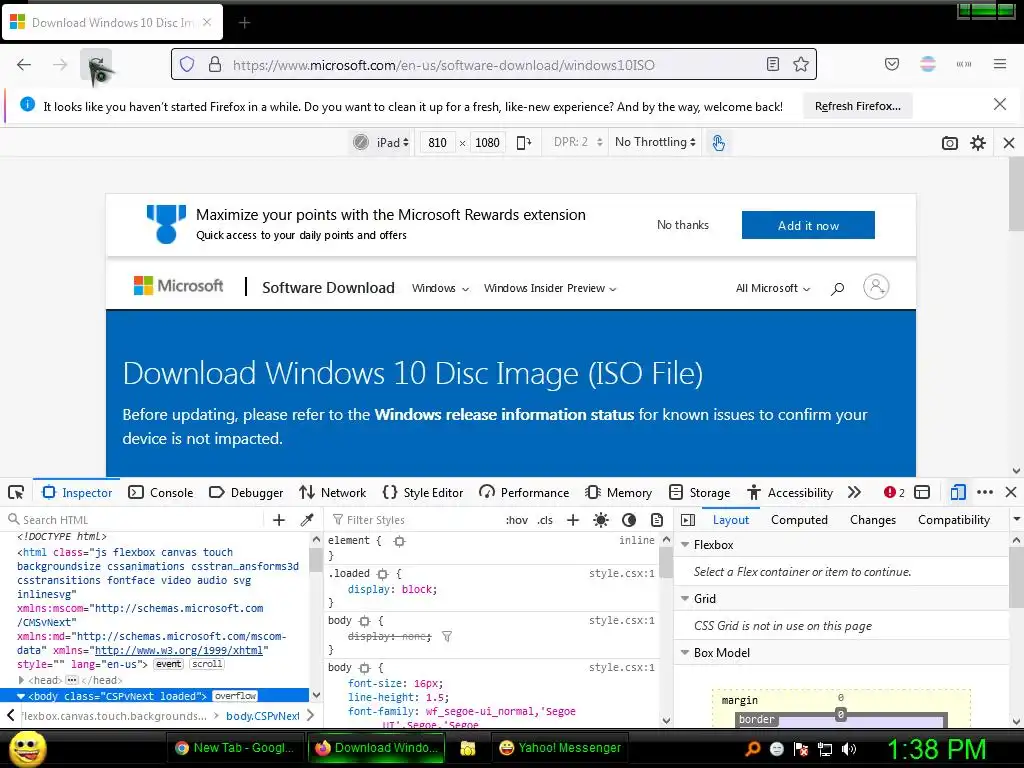Open Windows release information status link
This screenshot has height=768, width=1024.
[504, 415]
